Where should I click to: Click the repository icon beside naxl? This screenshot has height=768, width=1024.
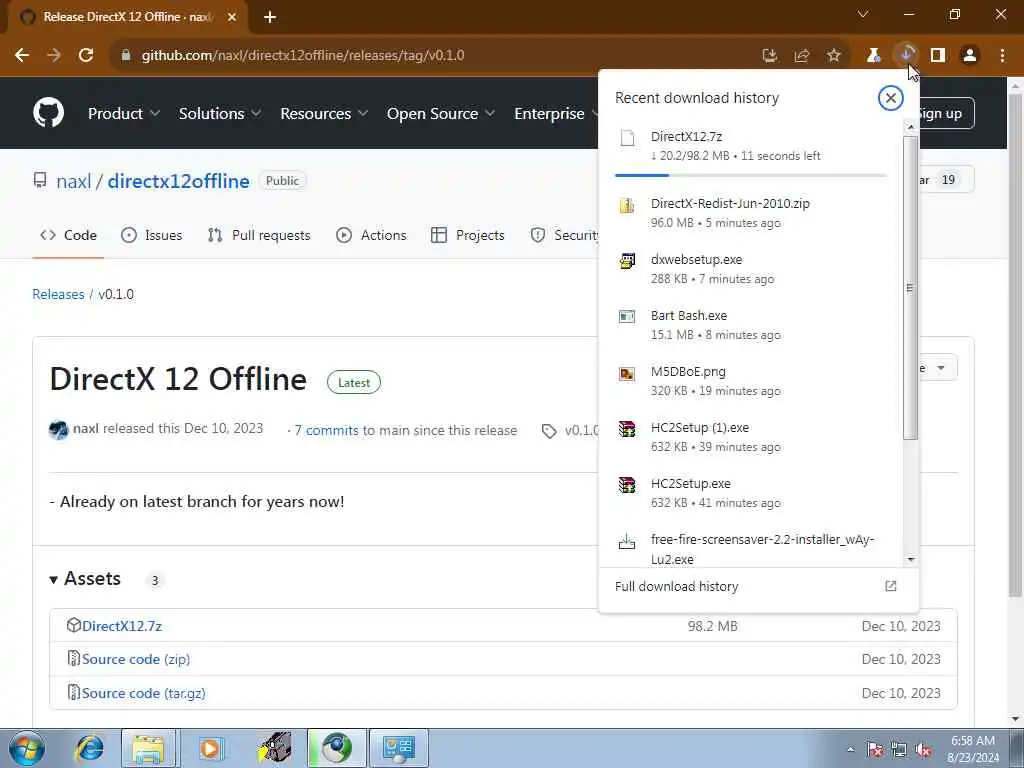40,180
